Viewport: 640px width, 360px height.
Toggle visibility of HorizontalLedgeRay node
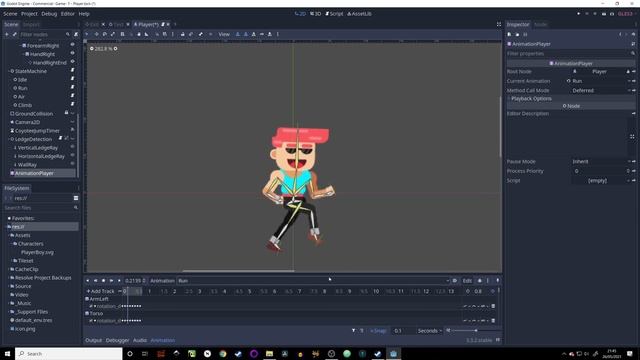click(x=72, y=156)
